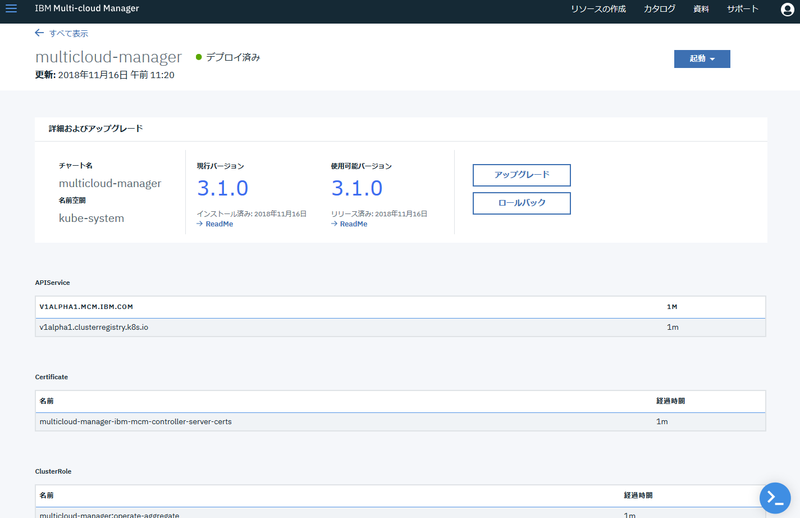Click the アップグレード button
This screenshot has height=518, width=800.
point(521,175)
